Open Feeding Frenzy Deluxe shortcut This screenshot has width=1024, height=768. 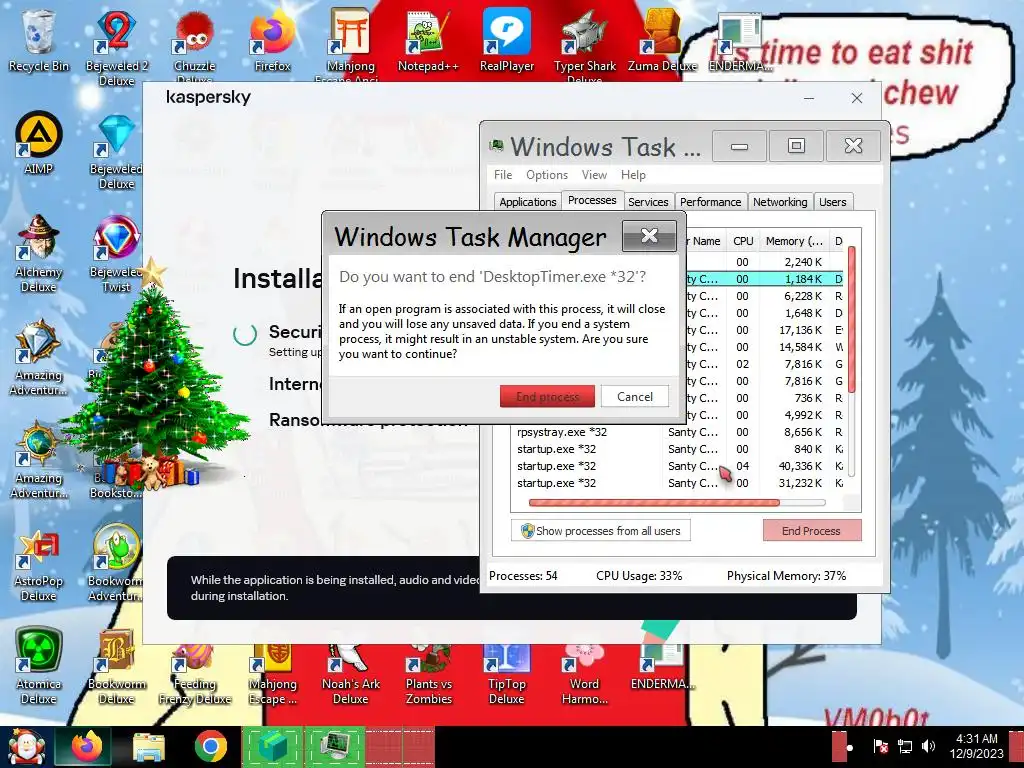(195, 675)
